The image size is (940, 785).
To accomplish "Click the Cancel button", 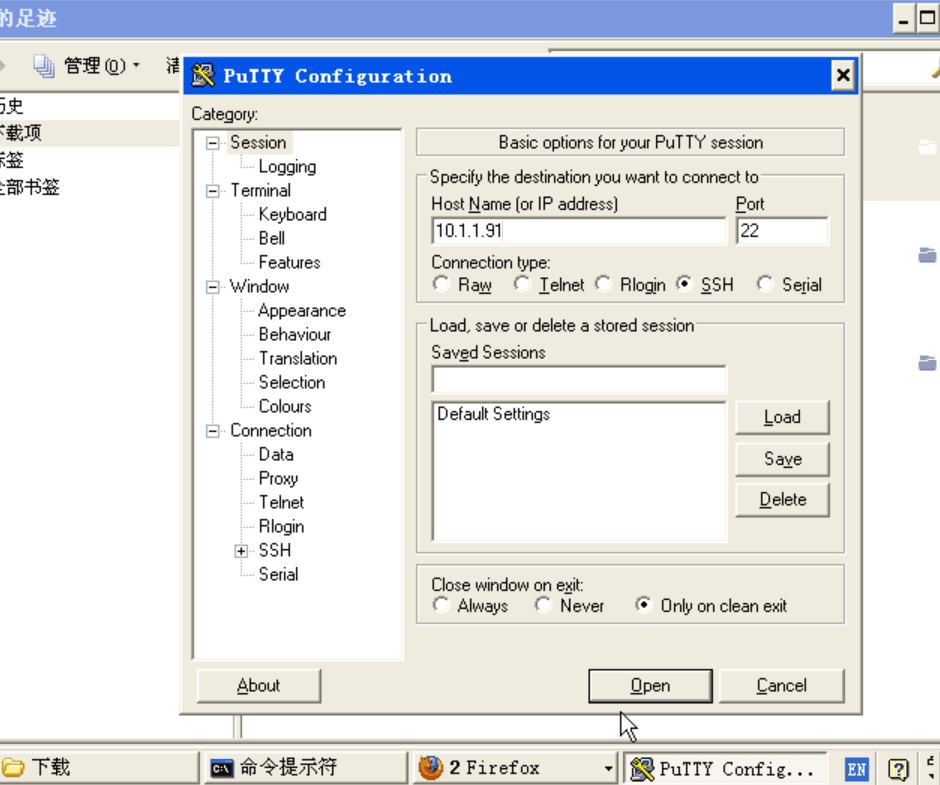I will pos(781,685).
